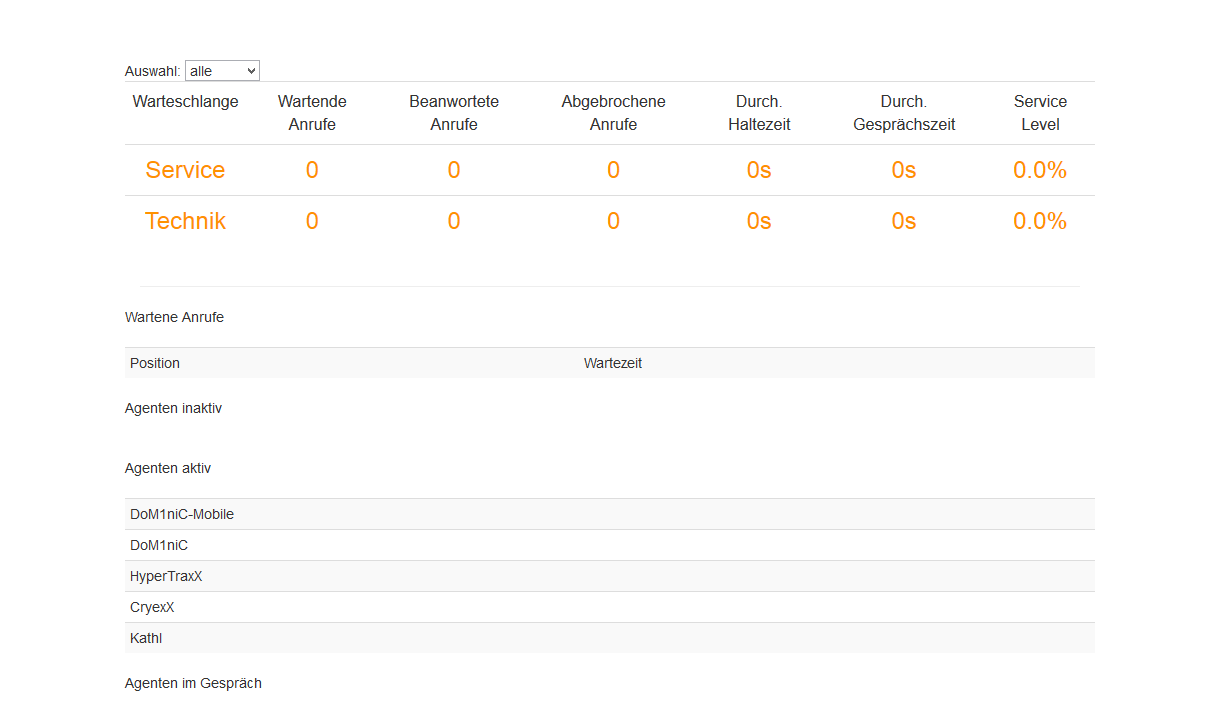Click the Service Level value for Technik
This screenshot has width=1220, height=720.
click(1040, 221)
